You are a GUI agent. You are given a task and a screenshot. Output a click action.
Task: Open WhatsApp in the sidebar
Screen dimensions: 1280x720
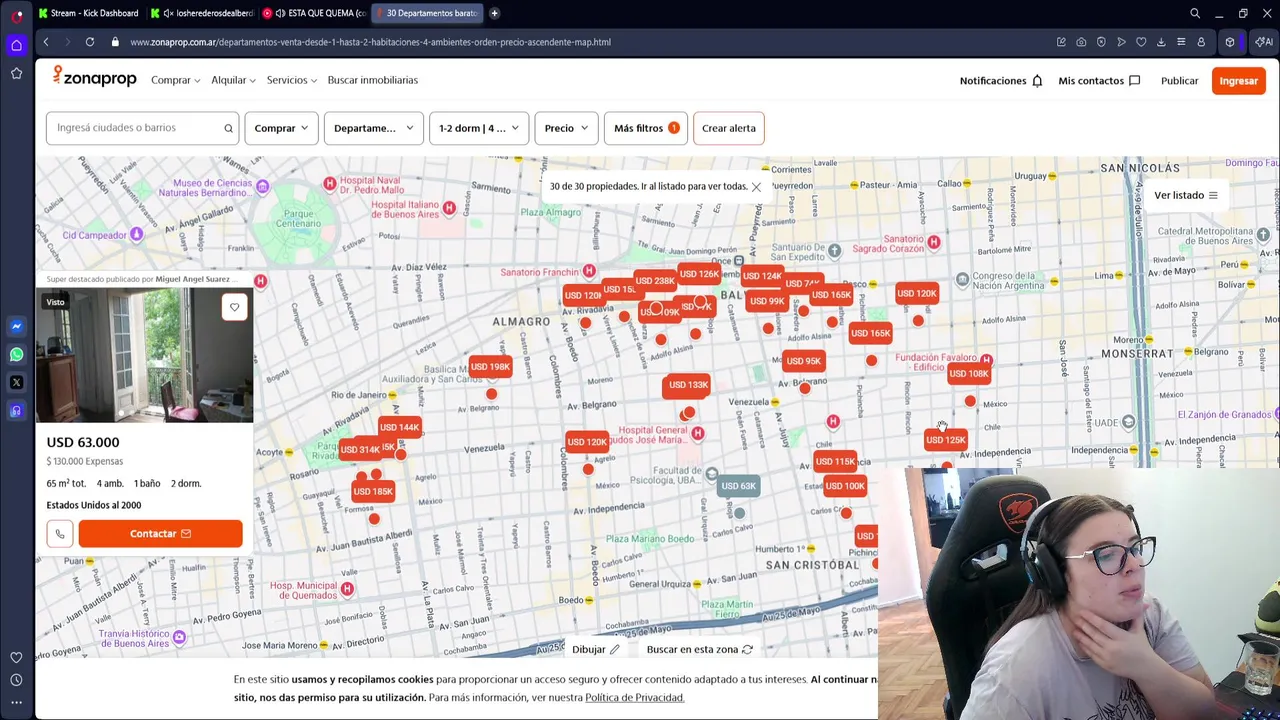pyautogui.click(x=16, y=354)
